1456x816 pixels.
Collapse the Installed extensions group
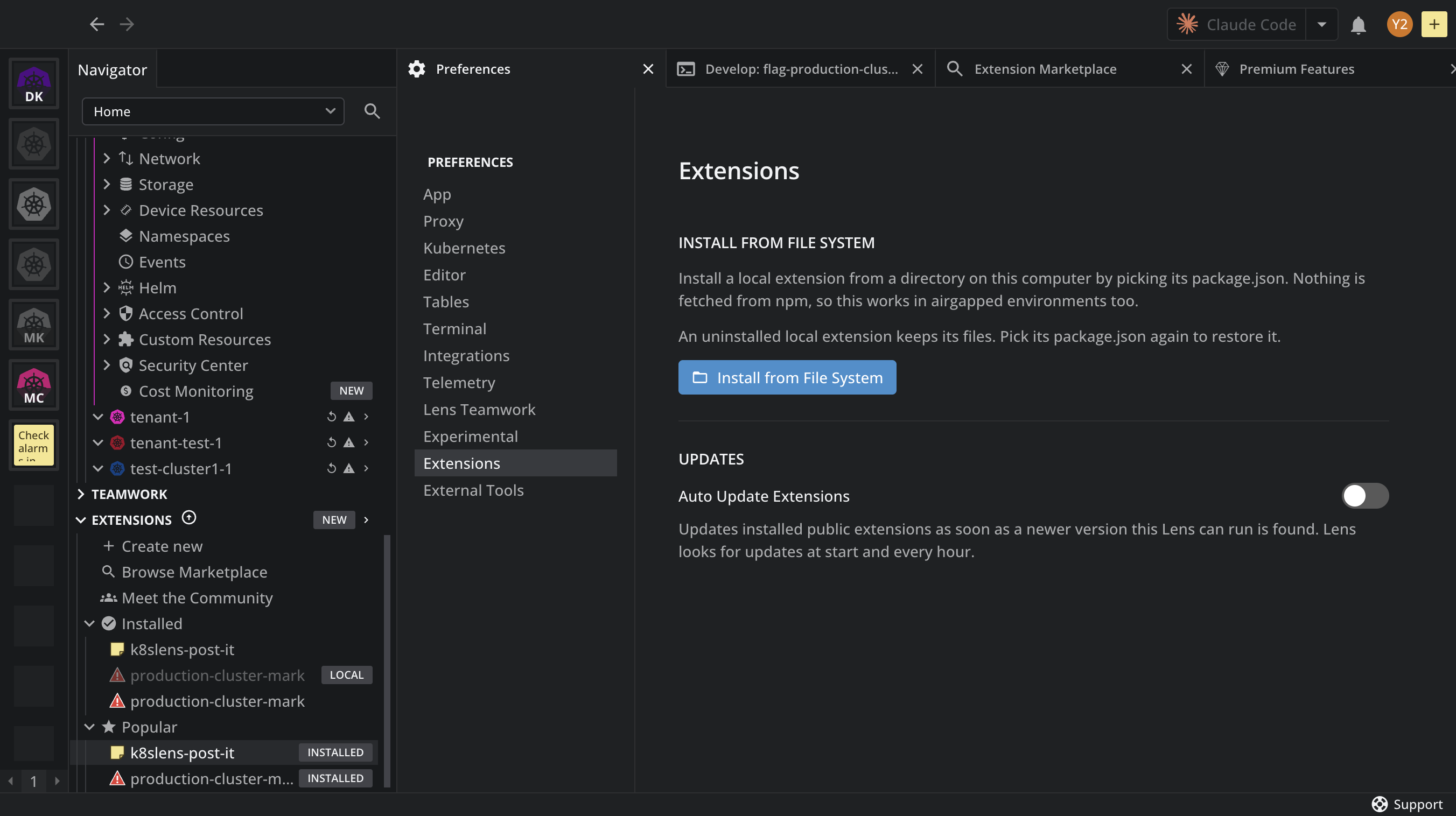point(89,623)
